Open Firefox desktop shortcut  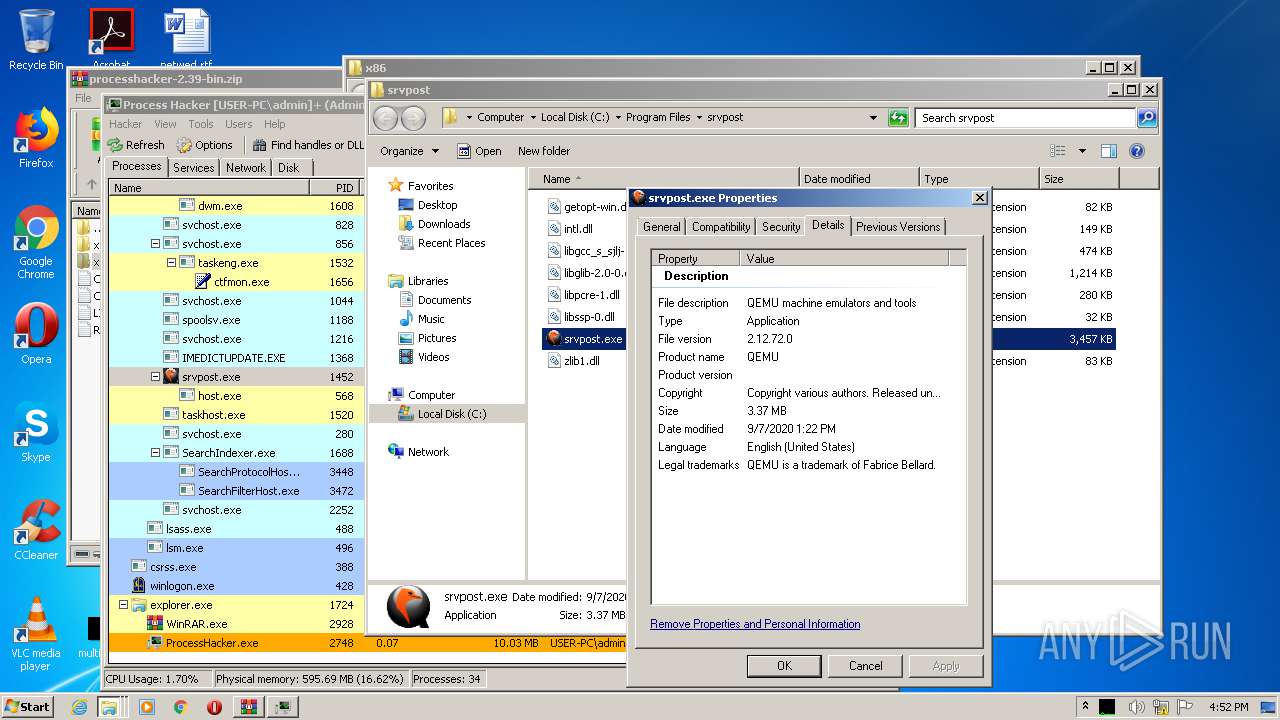pos(36,138)
